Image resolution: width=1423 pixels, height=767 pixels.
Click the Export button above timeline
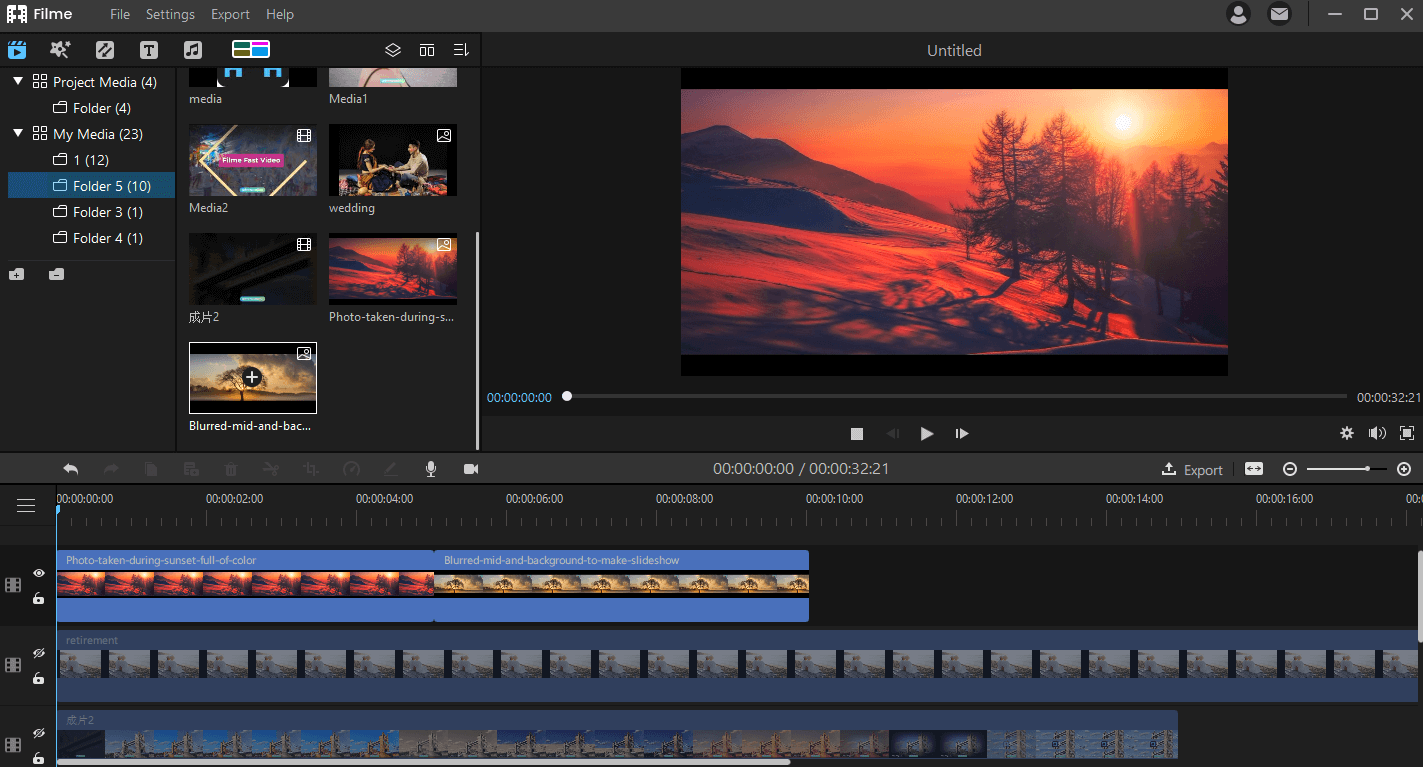click(x=1192, y=469)
